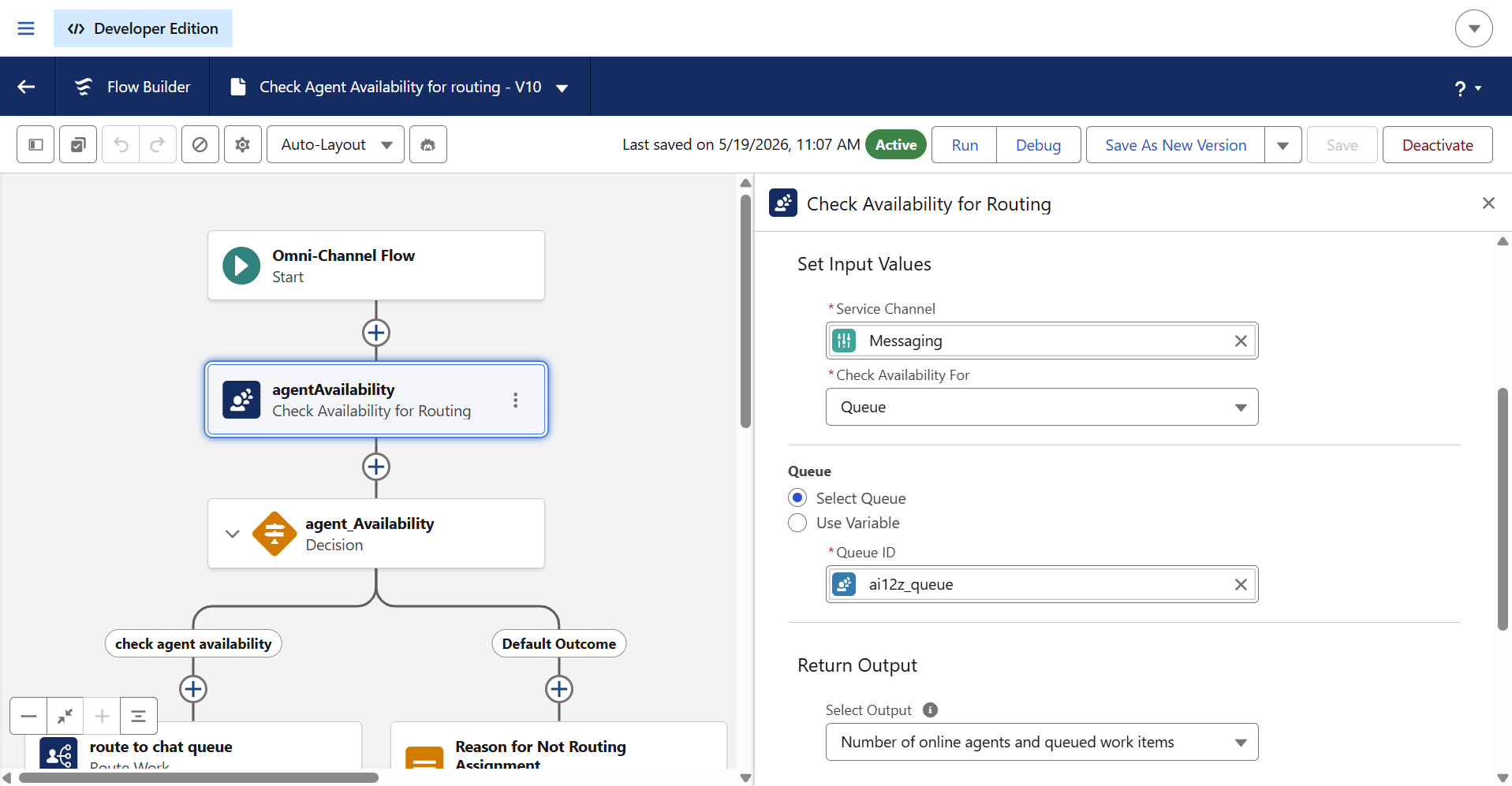Add element under Default Outcome path

tap(559, 689)
